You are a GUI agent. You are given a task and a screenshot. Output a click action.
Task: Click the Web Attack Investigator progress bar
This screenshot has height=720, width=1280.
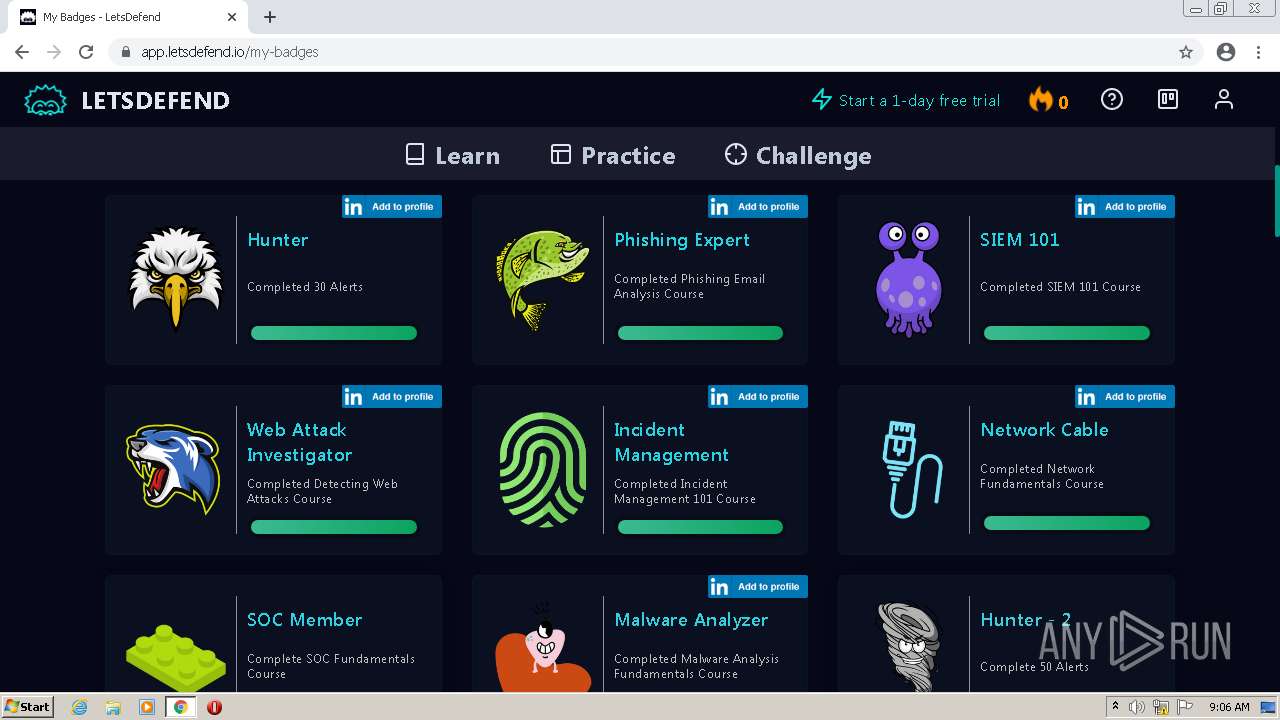pyautogui.click(x=334, y=527)
